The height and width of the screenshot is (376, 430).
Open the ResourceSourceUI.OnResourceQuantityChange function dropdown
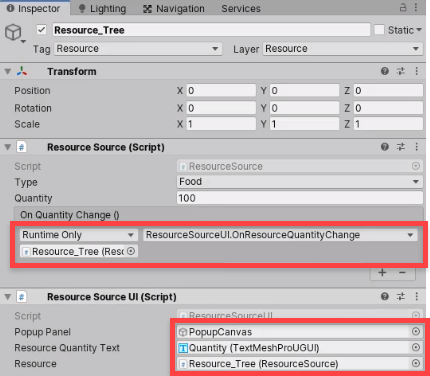tap(280, 235)
